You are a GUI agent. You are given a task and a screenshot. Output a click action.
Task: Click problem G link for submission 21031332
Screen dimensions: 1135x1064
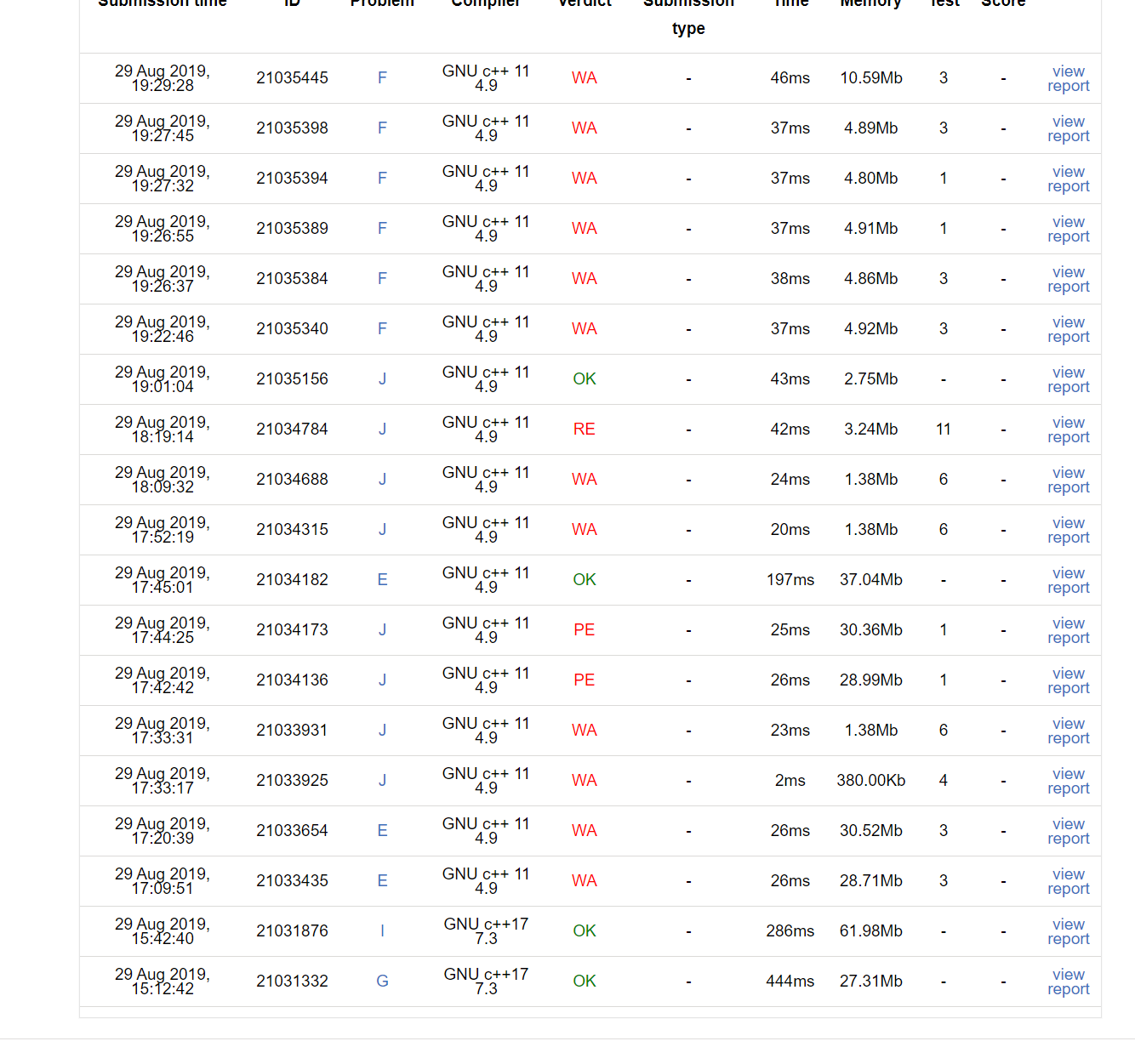(382, 981)
